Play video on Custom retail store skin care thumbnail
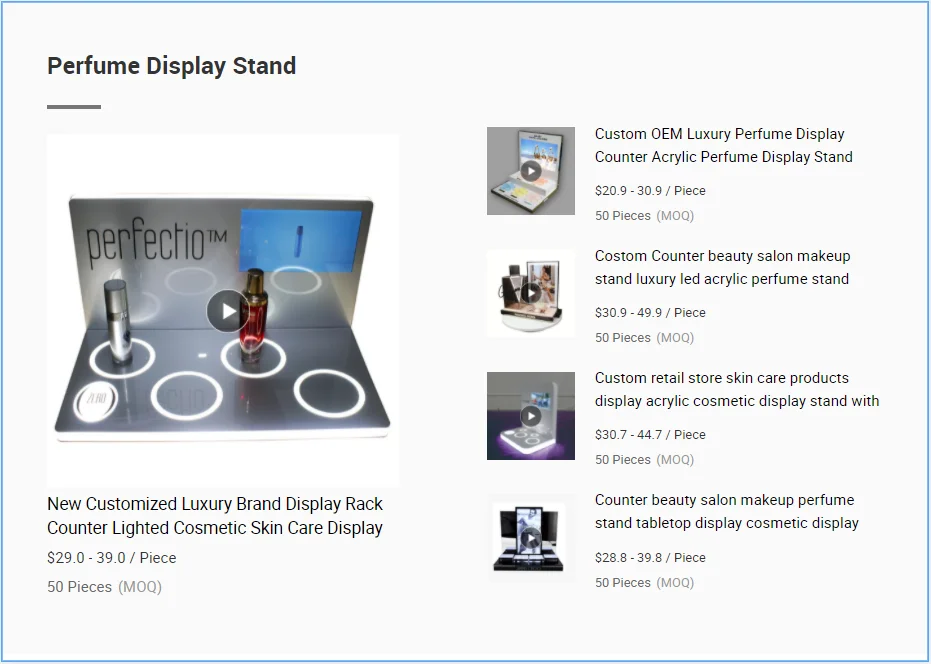The image size is (931, 664). [531, 416]
